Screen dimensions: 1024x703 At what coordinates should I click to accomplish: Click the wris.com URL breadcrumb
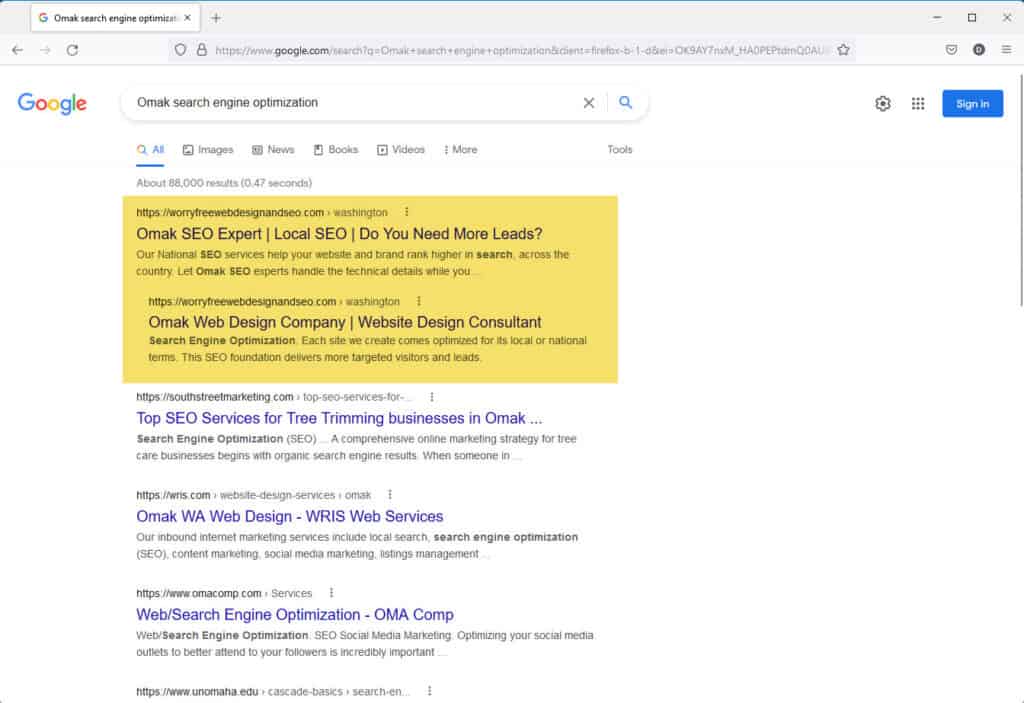(253, 495)
